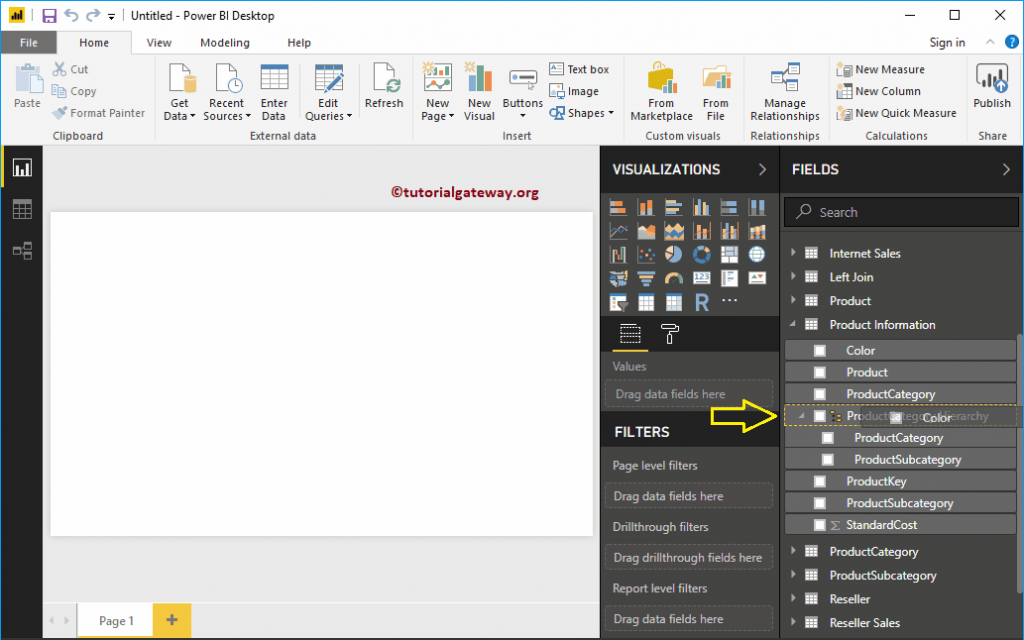The height and width of the screenshot is (640, 1024).
Task: Select the Treemap visualization
Action: click(x=729, y=254)
